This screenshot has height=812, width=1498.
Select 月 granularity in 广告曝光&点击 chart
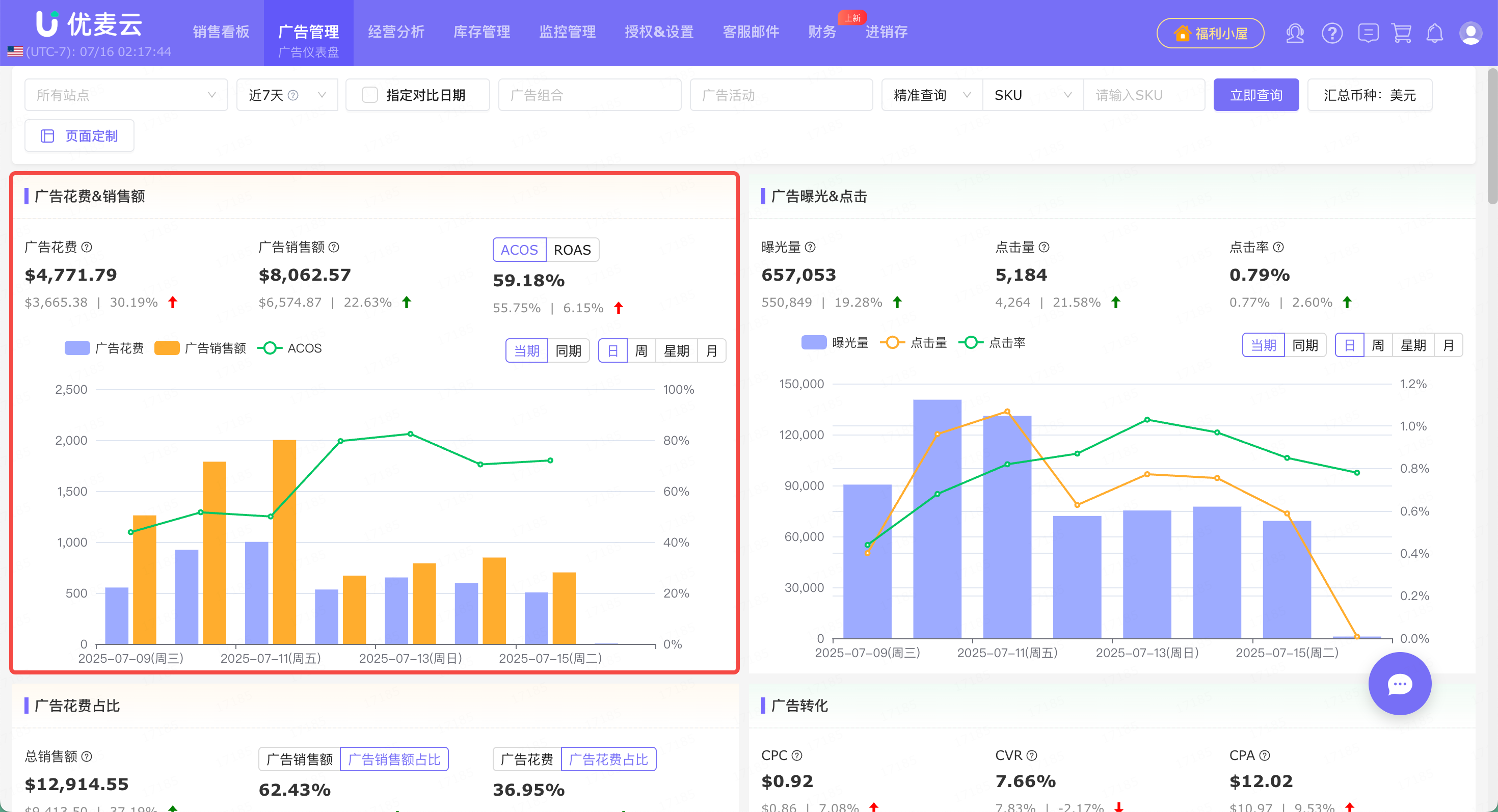click(x=1448, y=345)
